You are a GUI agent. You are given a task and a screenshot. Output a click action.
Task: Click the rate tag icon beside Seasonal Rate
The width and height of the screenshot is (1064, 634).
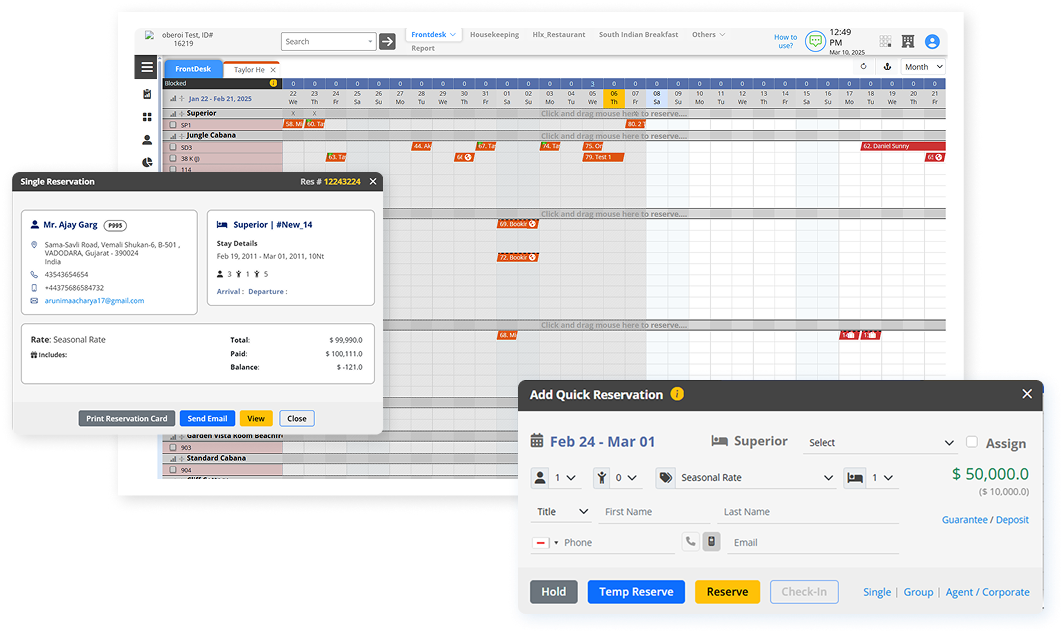click(666, 478)
